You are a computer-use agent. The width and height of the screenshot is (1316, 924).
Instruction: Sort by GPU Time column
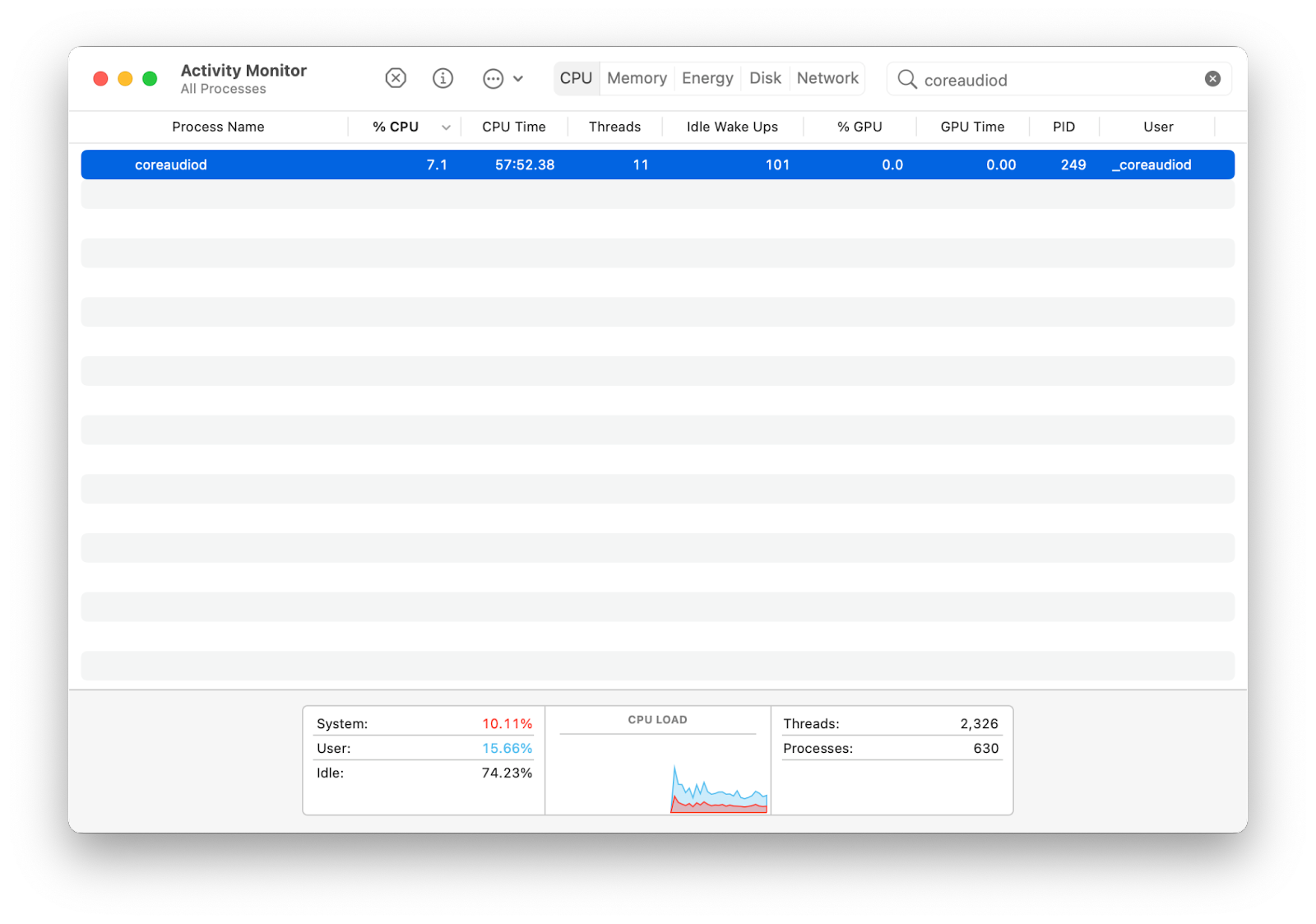pyautogui.click(x=972, y=127)
